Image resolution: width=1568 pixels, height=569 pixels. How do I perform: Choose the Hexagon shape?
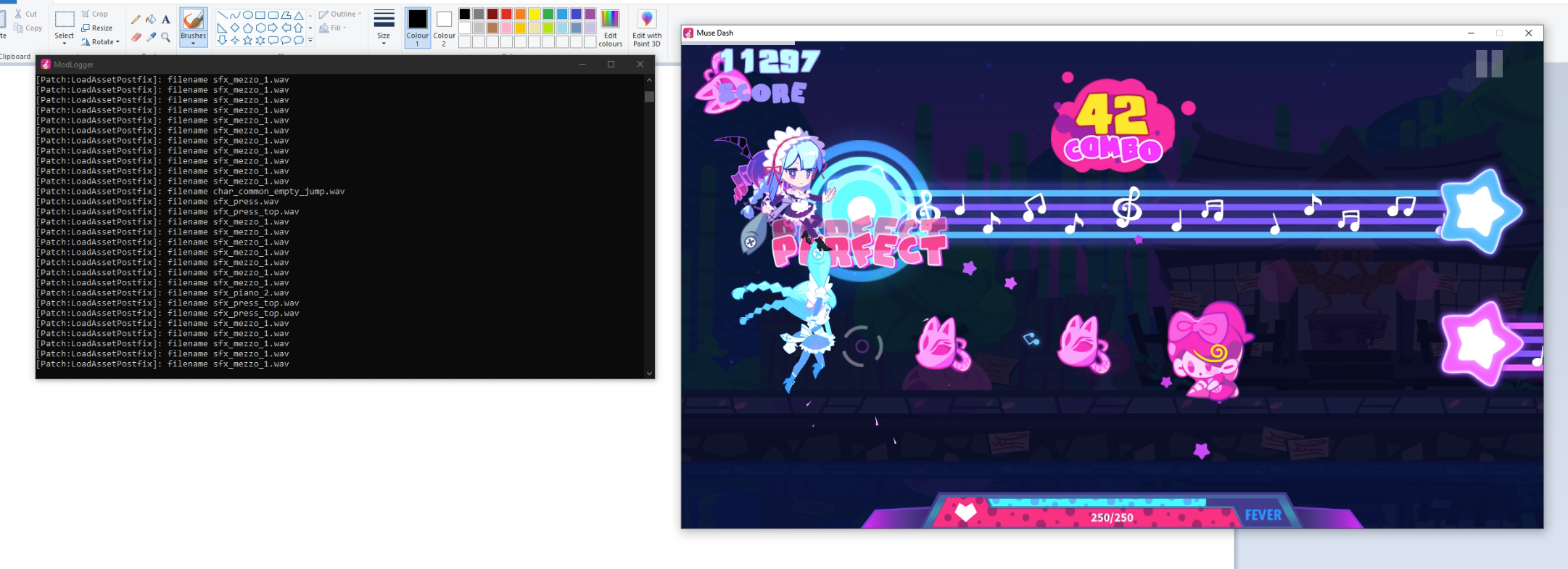click(x=260, y=28)
